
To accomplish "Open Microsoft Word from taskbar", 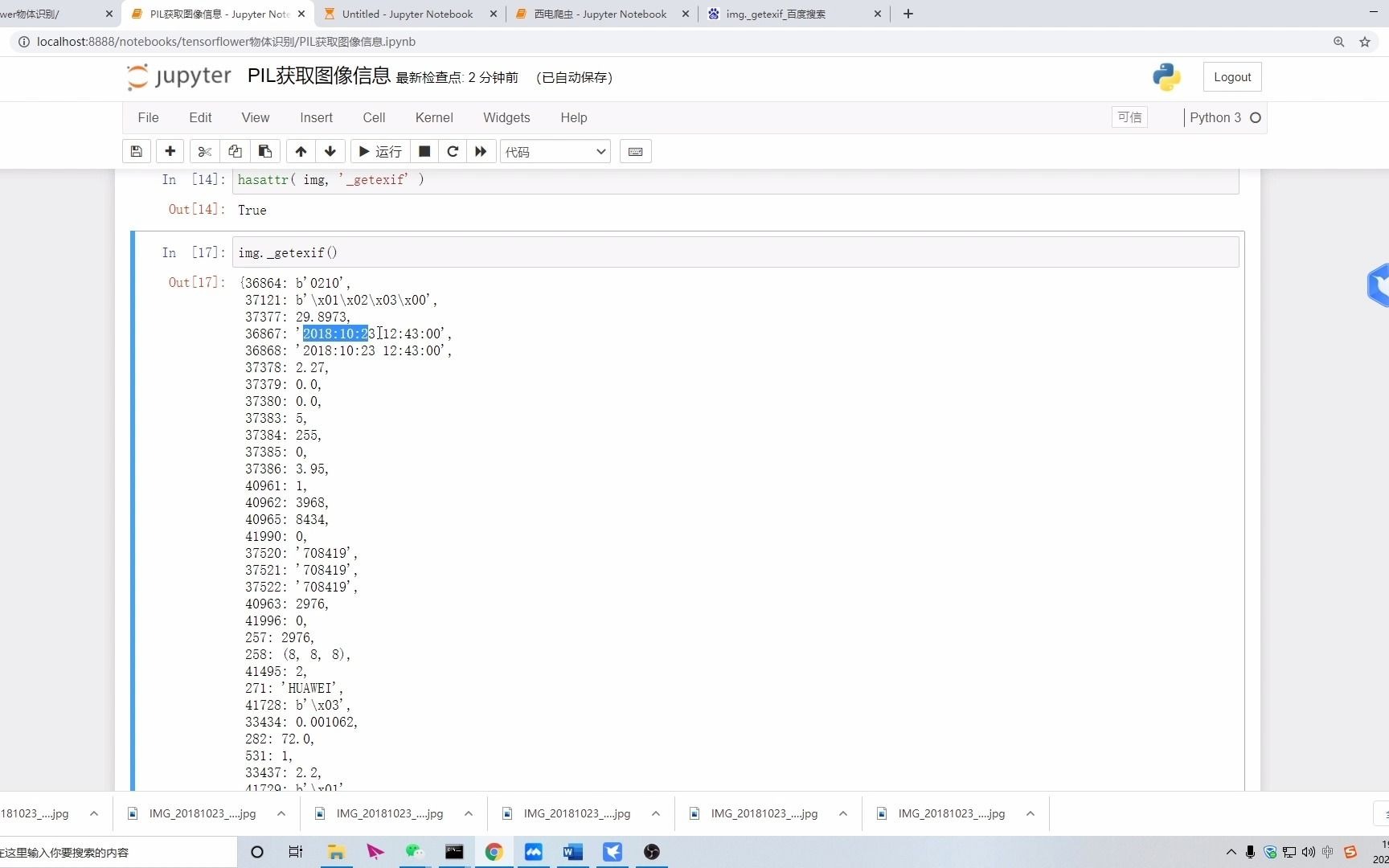I will pos(572,852).
